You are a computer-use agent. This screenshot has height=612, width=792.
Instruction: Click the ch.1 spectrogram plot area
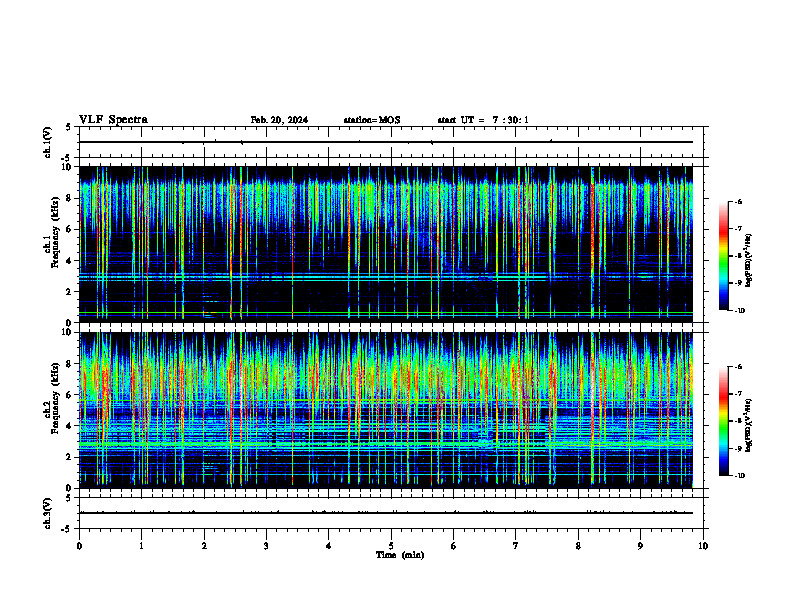click(x=391, y=244)
